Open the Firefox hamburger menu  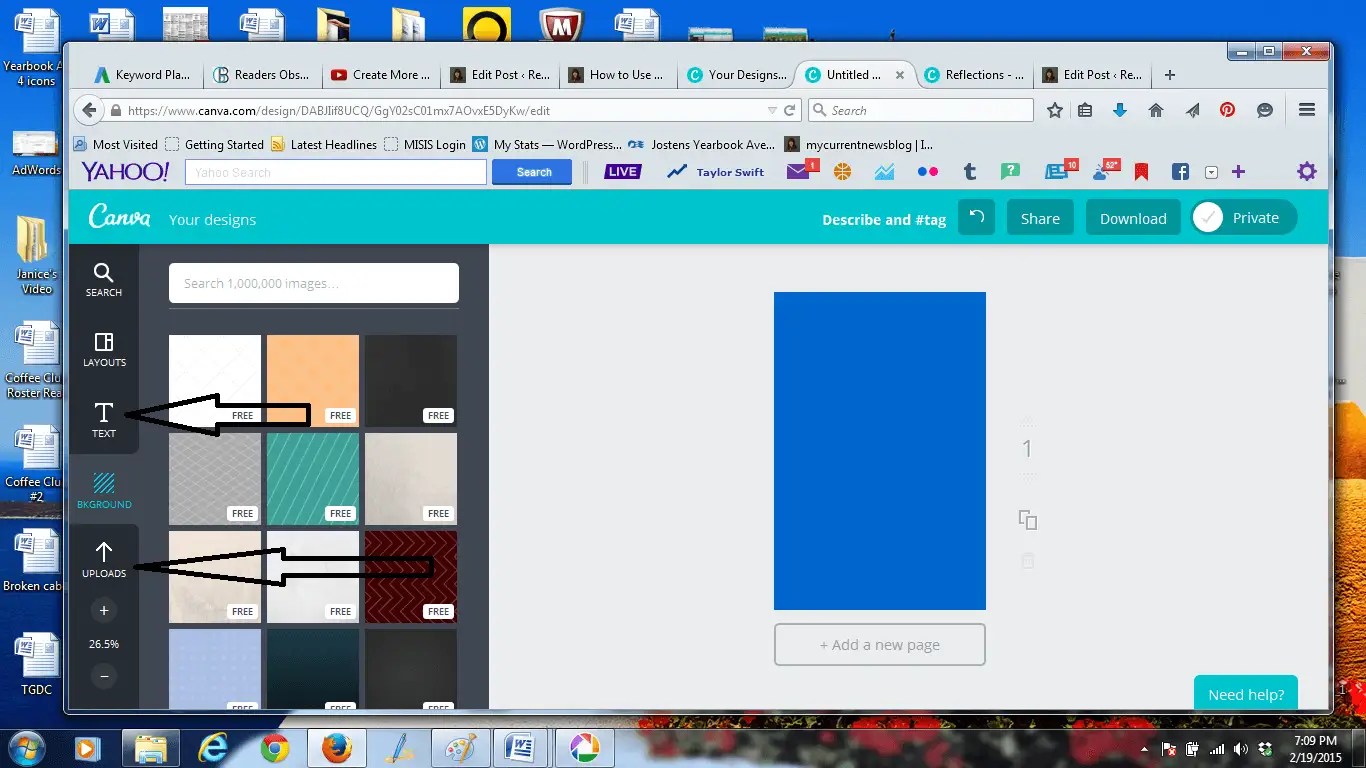(1306, 111)
